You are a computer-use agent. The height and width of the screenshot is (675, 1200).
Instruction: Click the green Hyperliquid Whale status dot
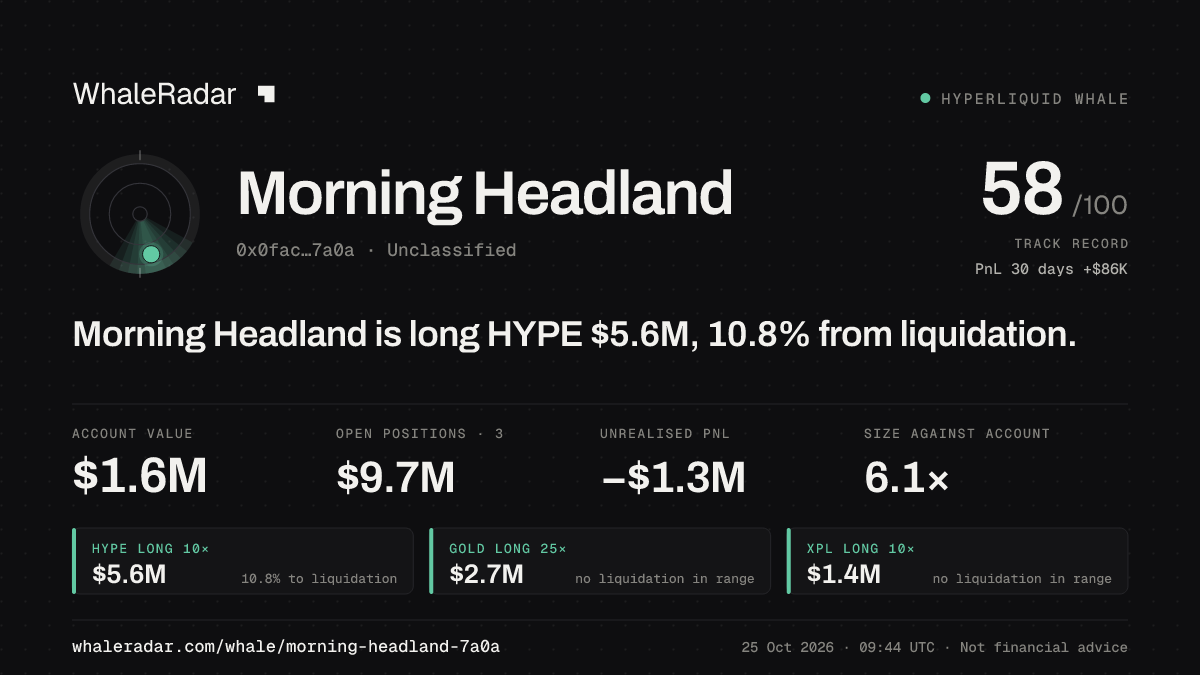(x=925, y=99)
